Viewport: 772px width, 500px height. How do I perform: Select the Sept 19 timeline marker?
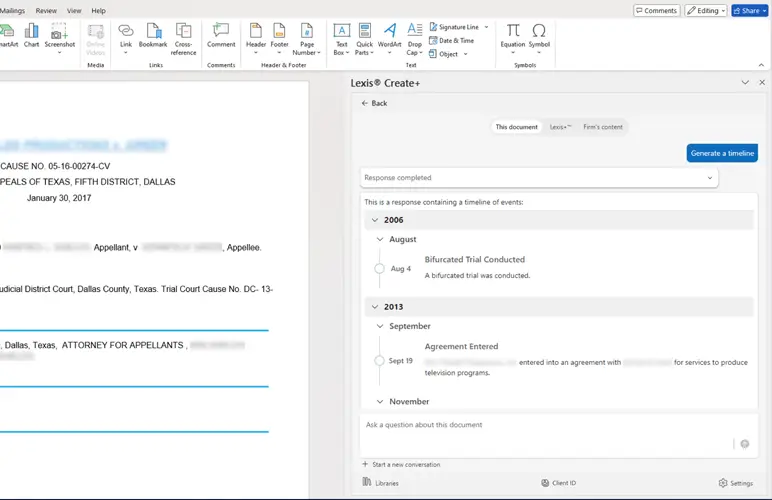pyautogui.click(x=379, y=361)
